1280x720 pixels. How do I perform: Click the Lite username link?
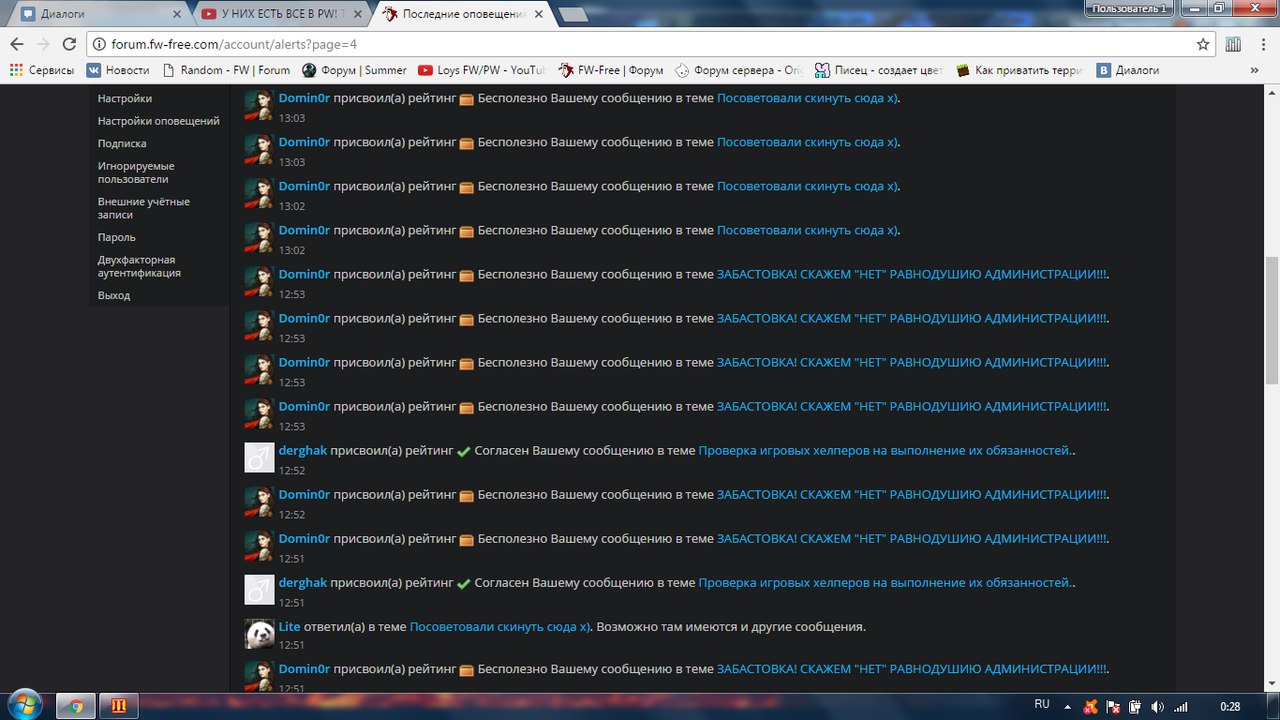click(289, 626)
